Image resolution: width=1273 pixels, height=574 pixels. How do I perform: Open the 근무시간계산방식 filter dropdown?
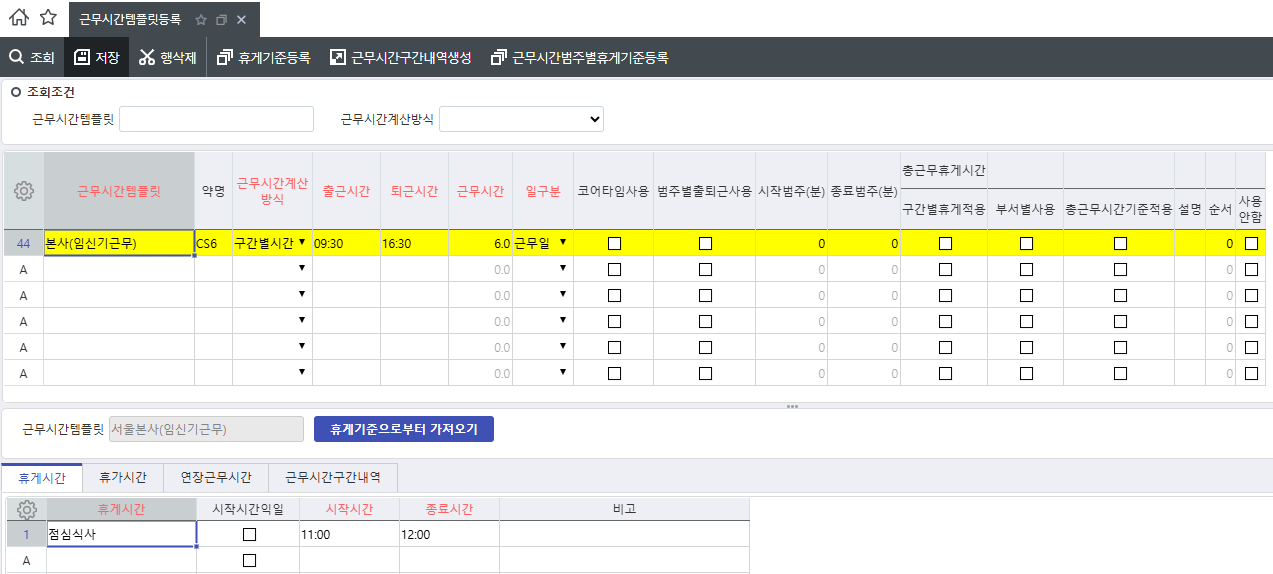pos(521,119)
